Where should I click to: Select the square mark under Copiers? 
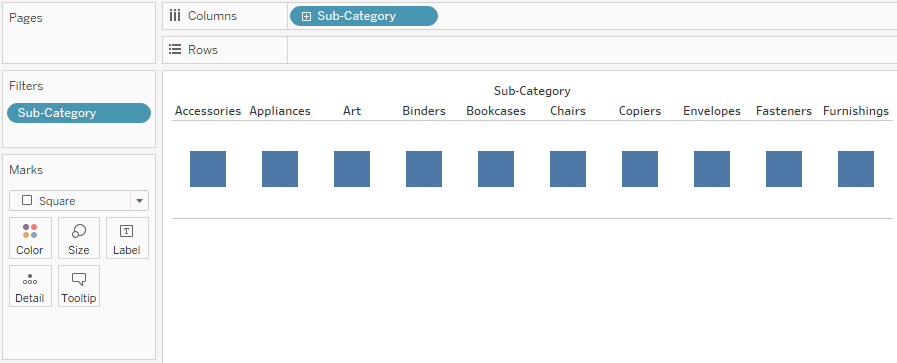tap(640, 169)
